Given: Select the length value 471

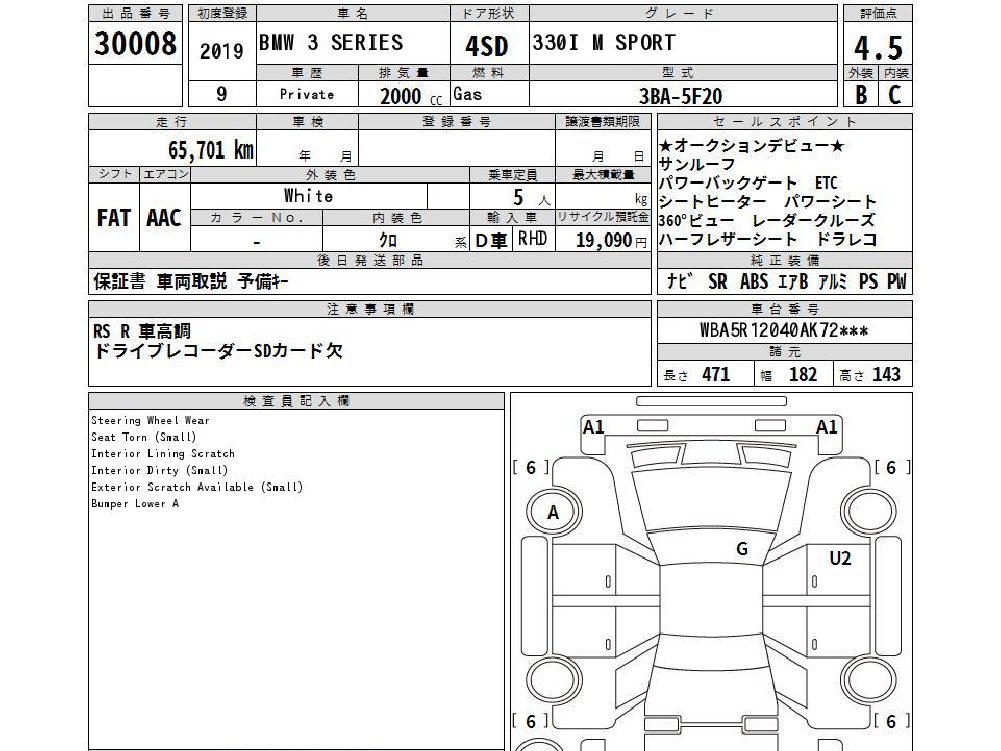Looking at the screenshot, I should pos(716,374).
